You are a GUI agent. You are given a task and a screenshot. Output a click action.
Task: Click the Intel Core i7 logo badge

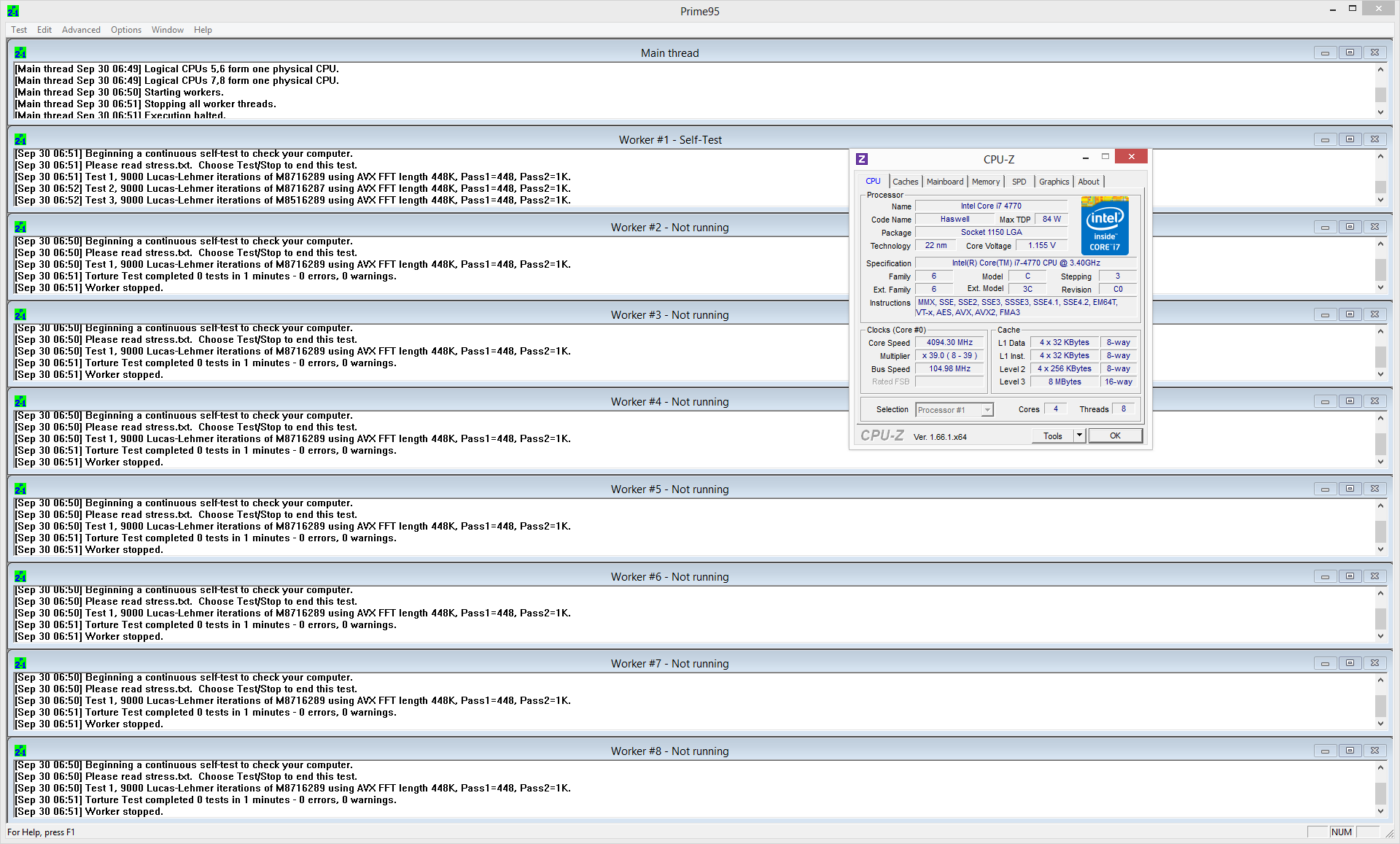click(1105, 225)
